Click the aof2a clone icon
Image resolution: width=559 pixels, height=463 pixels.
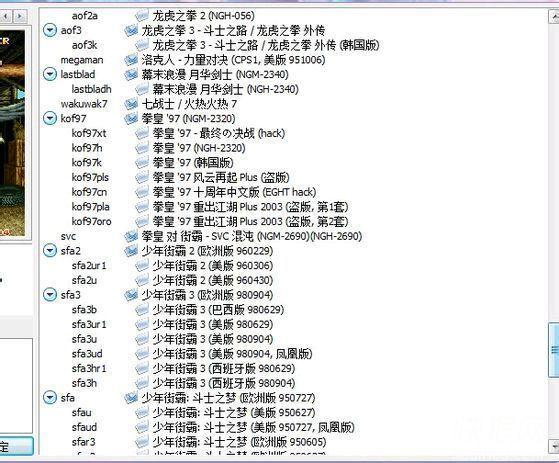(x=142, y=16)
